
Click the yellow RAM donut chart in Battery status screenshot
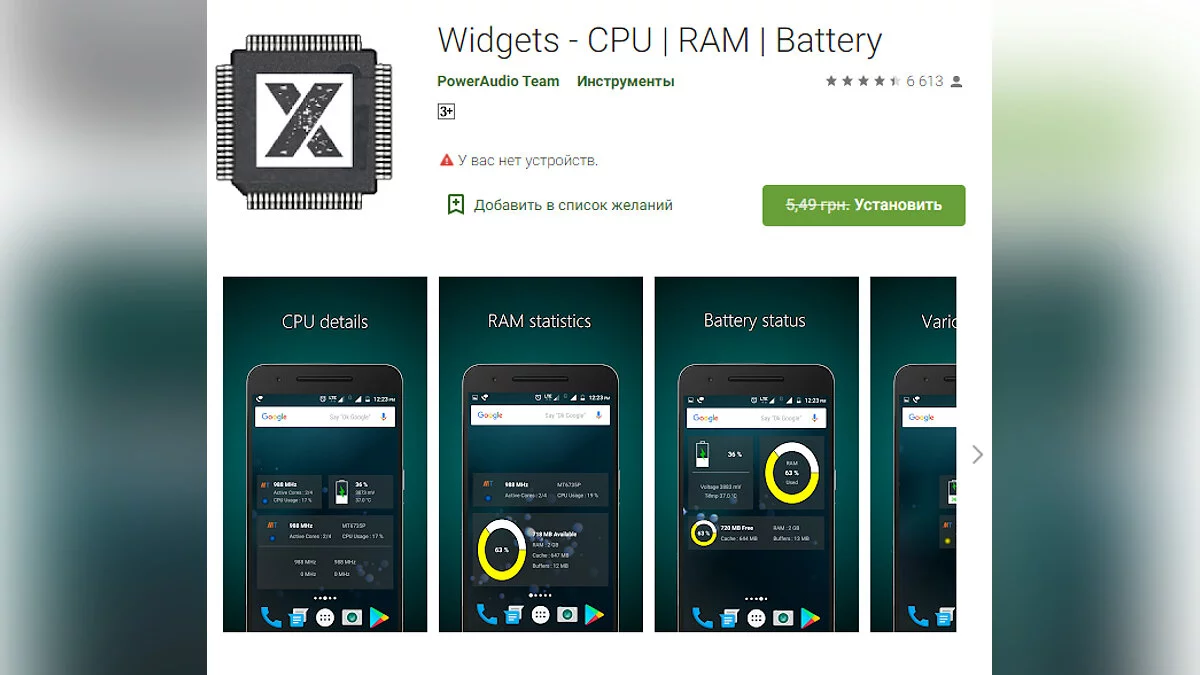[791, 472]
